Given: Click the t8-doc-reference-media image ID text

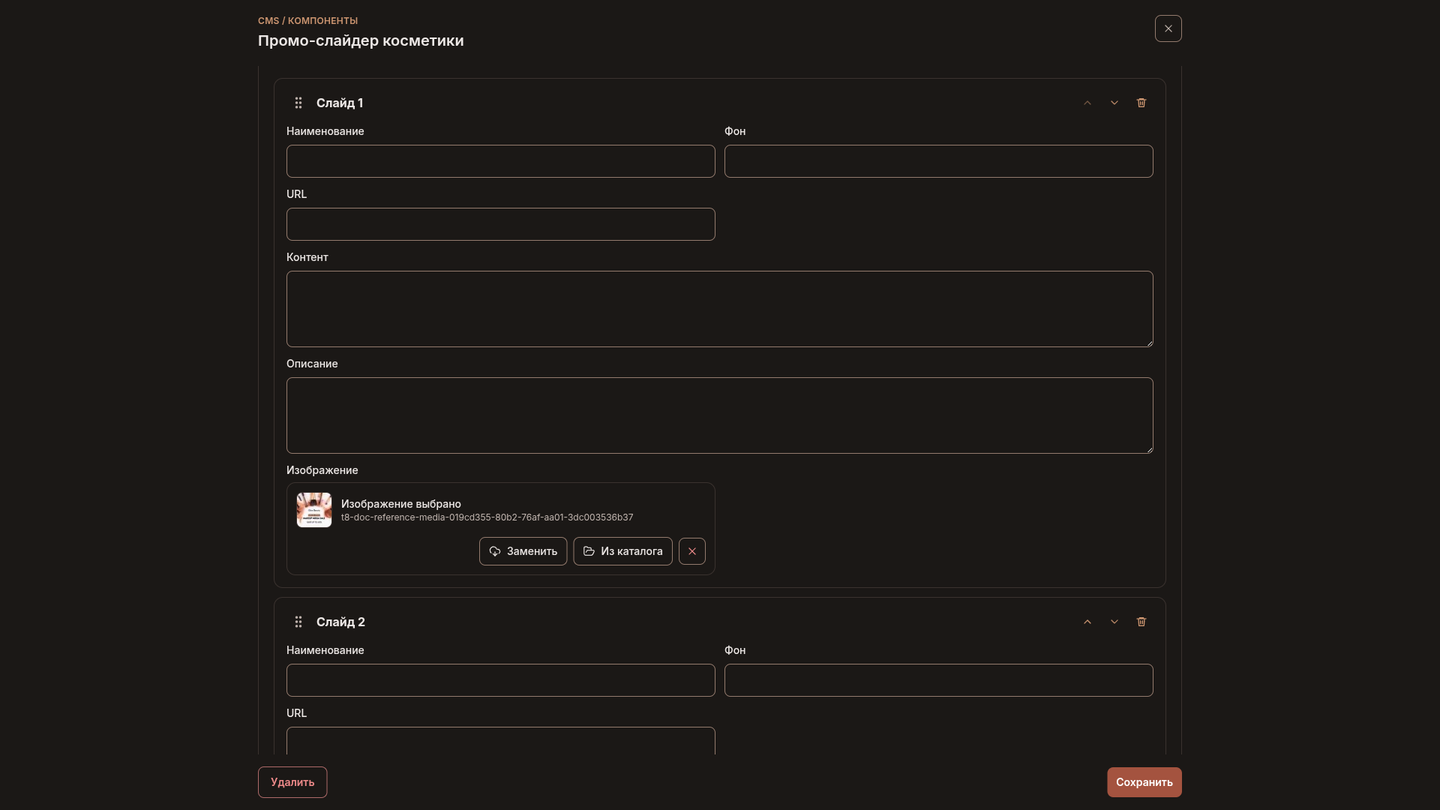Looking at the screenshot, I should (487, 518).
